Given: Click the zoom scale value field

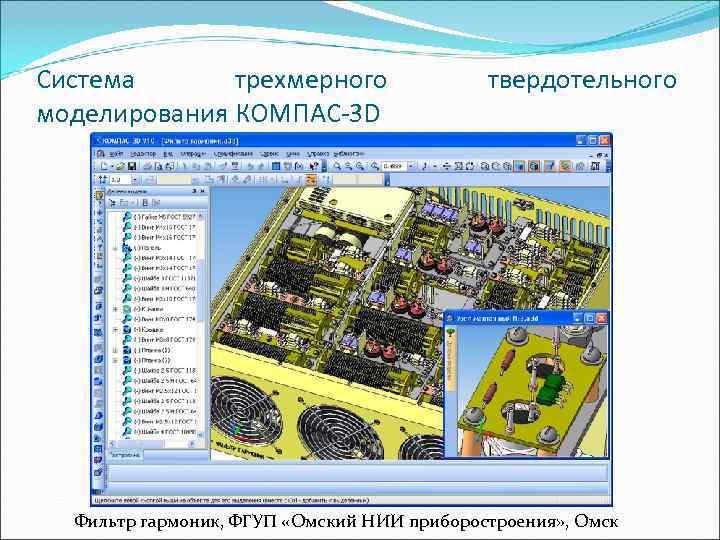Looking at the screenshot, I should [394, 166].
